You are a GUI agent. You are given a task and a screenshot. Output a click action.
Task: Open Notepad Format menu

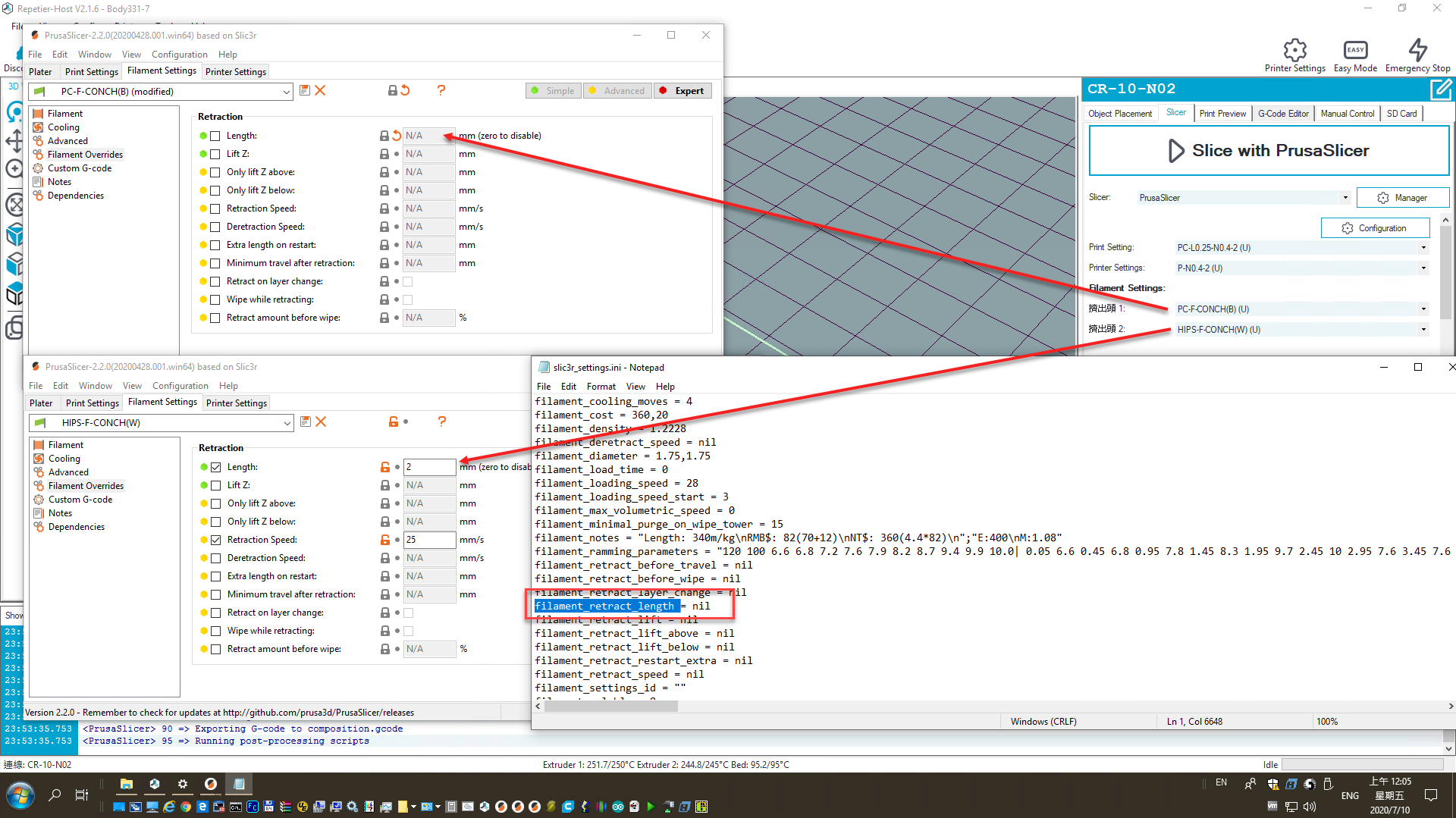point(601,387)
